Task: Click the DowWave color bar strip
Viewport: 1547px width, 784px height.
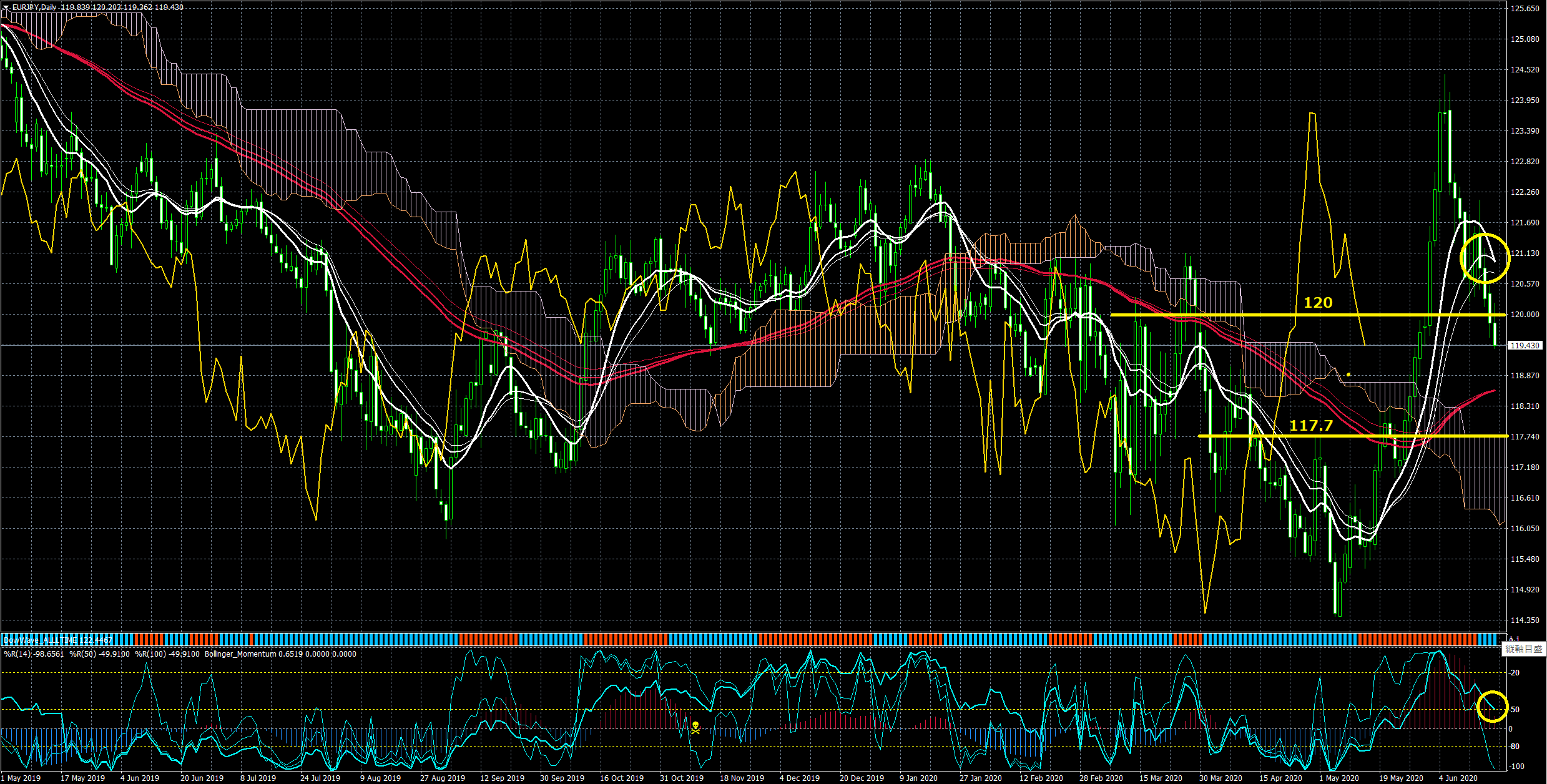Action: 749,639
